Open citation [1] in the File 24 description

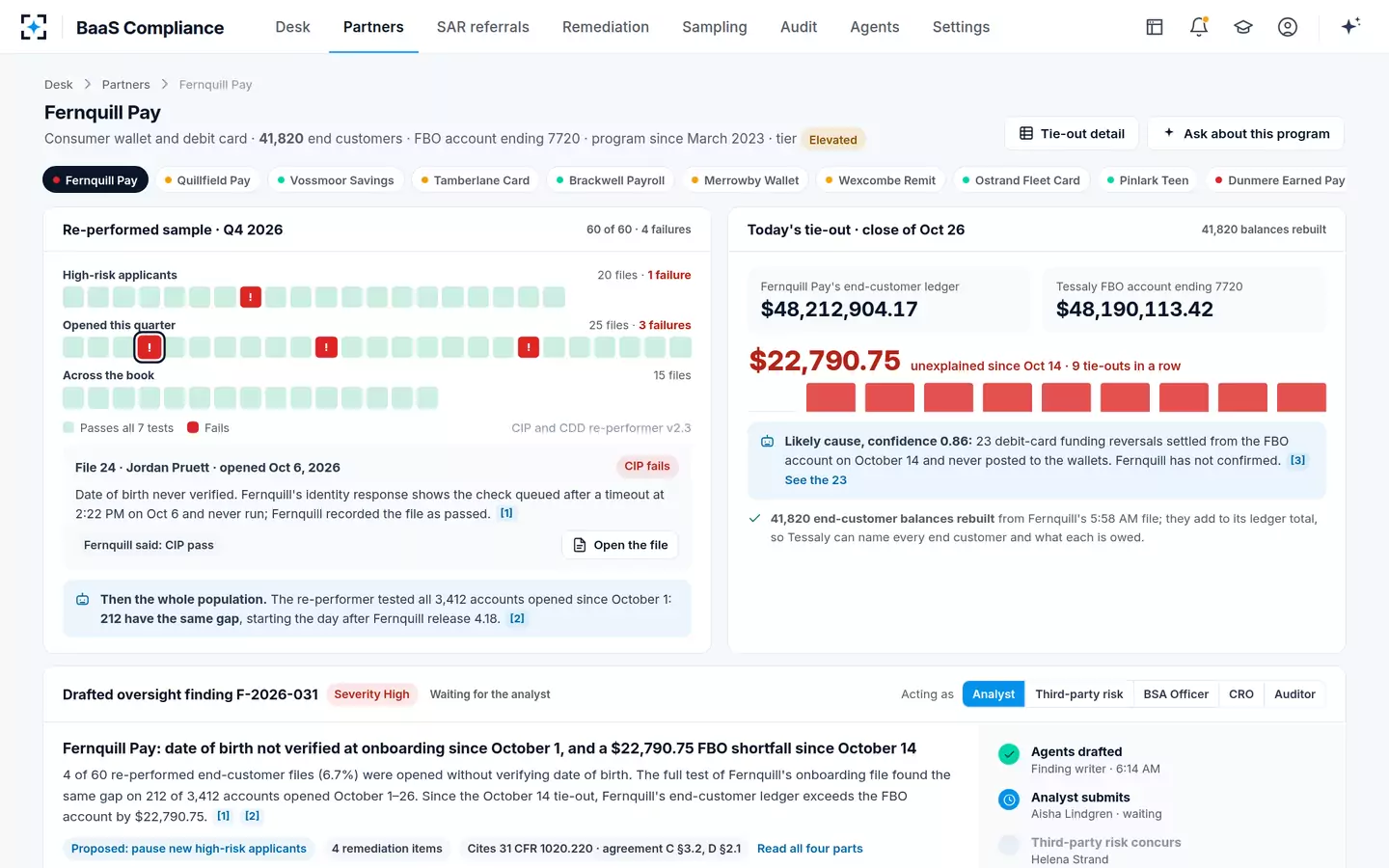(506, 514)
